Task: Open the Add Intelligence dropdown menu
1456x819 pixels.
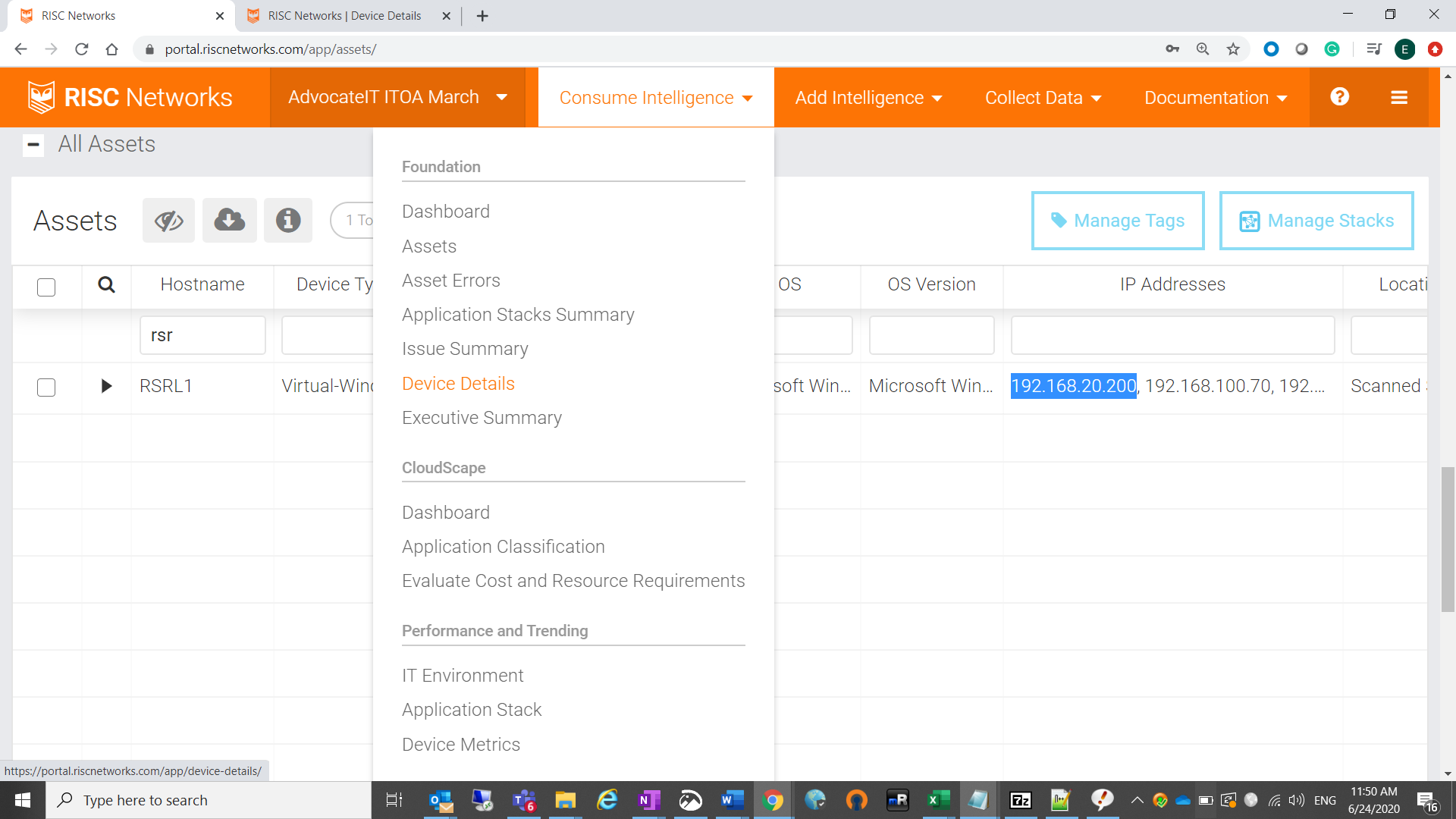Action: point(868,98)
